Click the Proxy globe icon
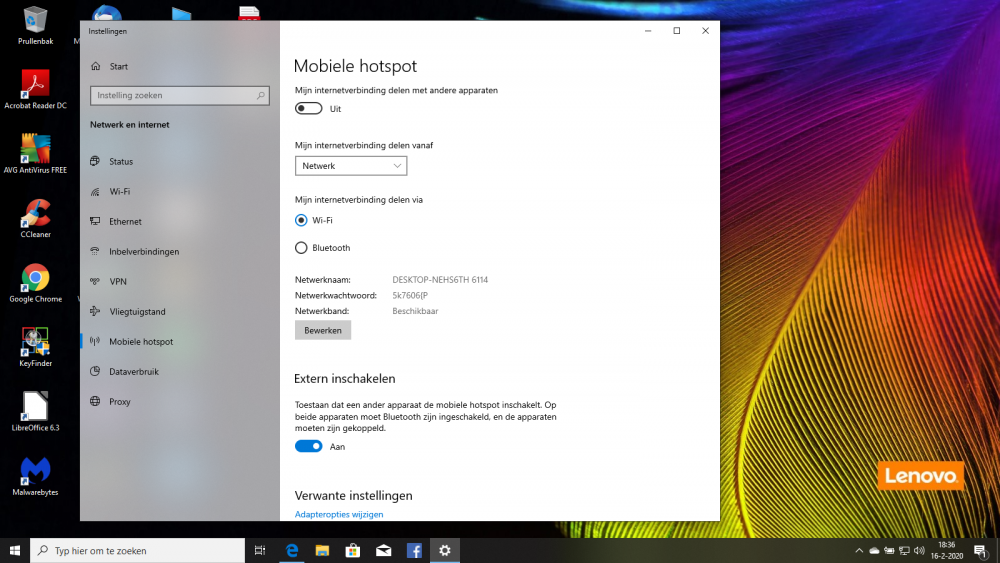 tap(95, 402)
